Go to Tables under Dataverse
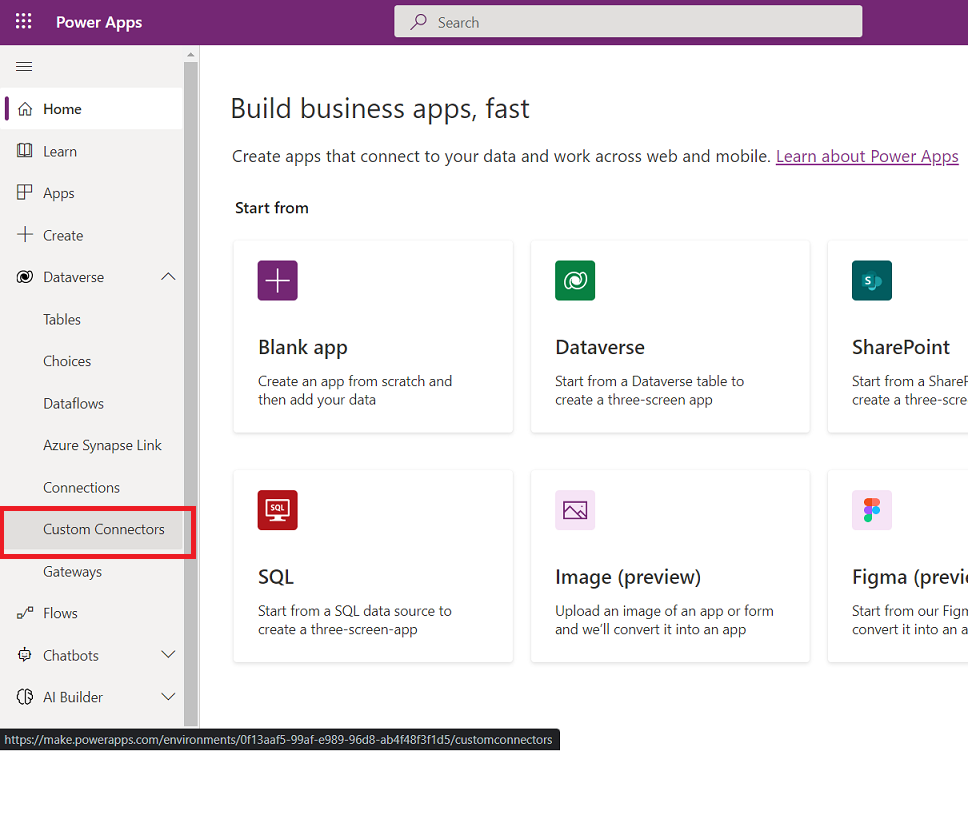Image resolution: width=968 pixels, height=823 pixels. [62, 320]
